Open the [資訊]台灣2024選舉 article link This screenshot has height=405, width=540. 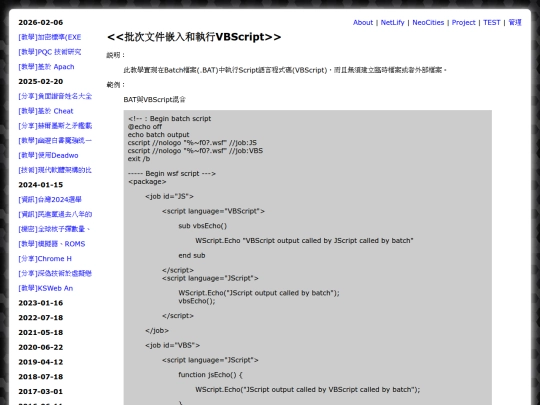pos(50,200)
